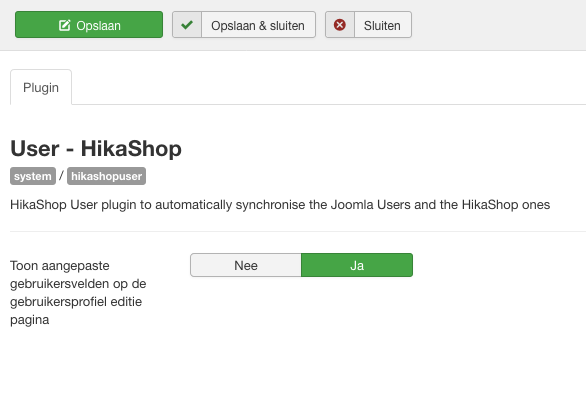
Task: Close the plugin editor via Sluiten
Action: tap(368, 25)
